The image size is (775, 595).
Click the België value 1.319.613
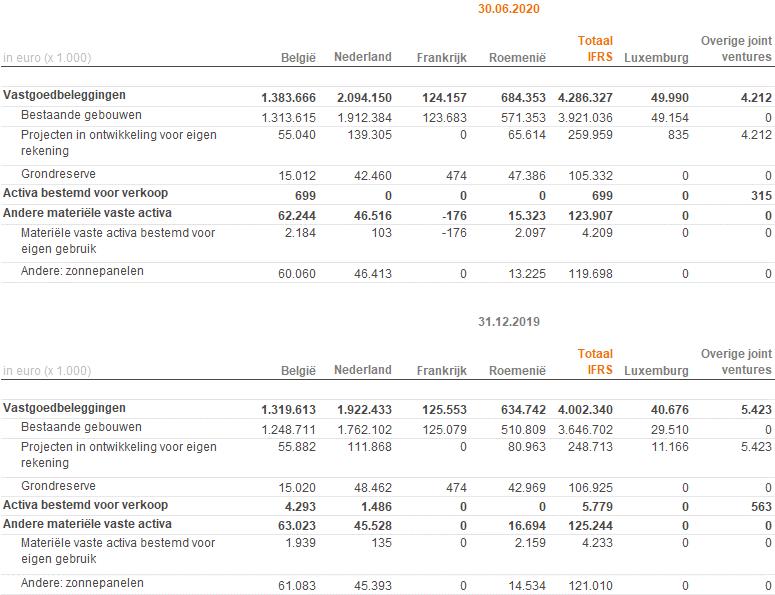pyautogui.click(x=288, y=410)
